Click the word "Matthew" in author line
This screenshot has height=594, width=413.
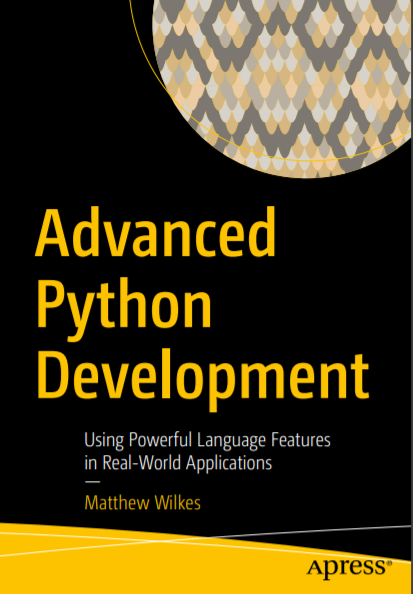pyautogui.click(x=117, y=503)
